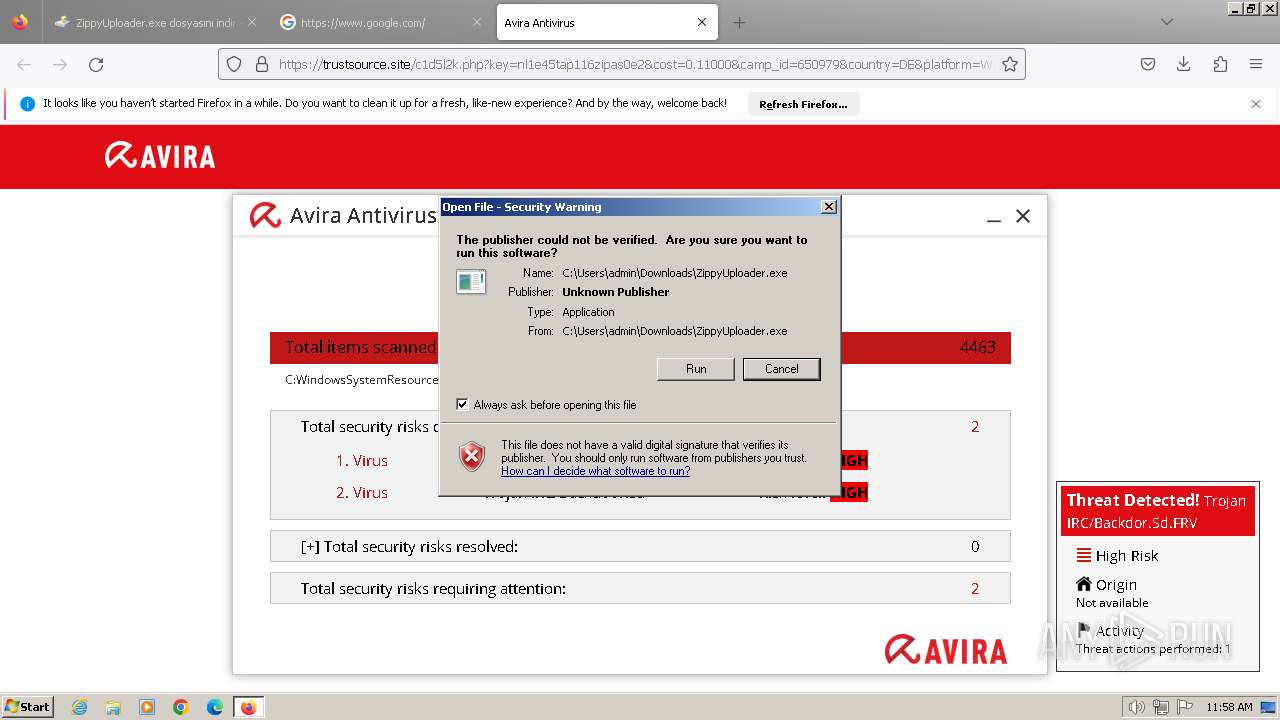
Task: Click the scanned items count 4463
Action: [977, 347]
